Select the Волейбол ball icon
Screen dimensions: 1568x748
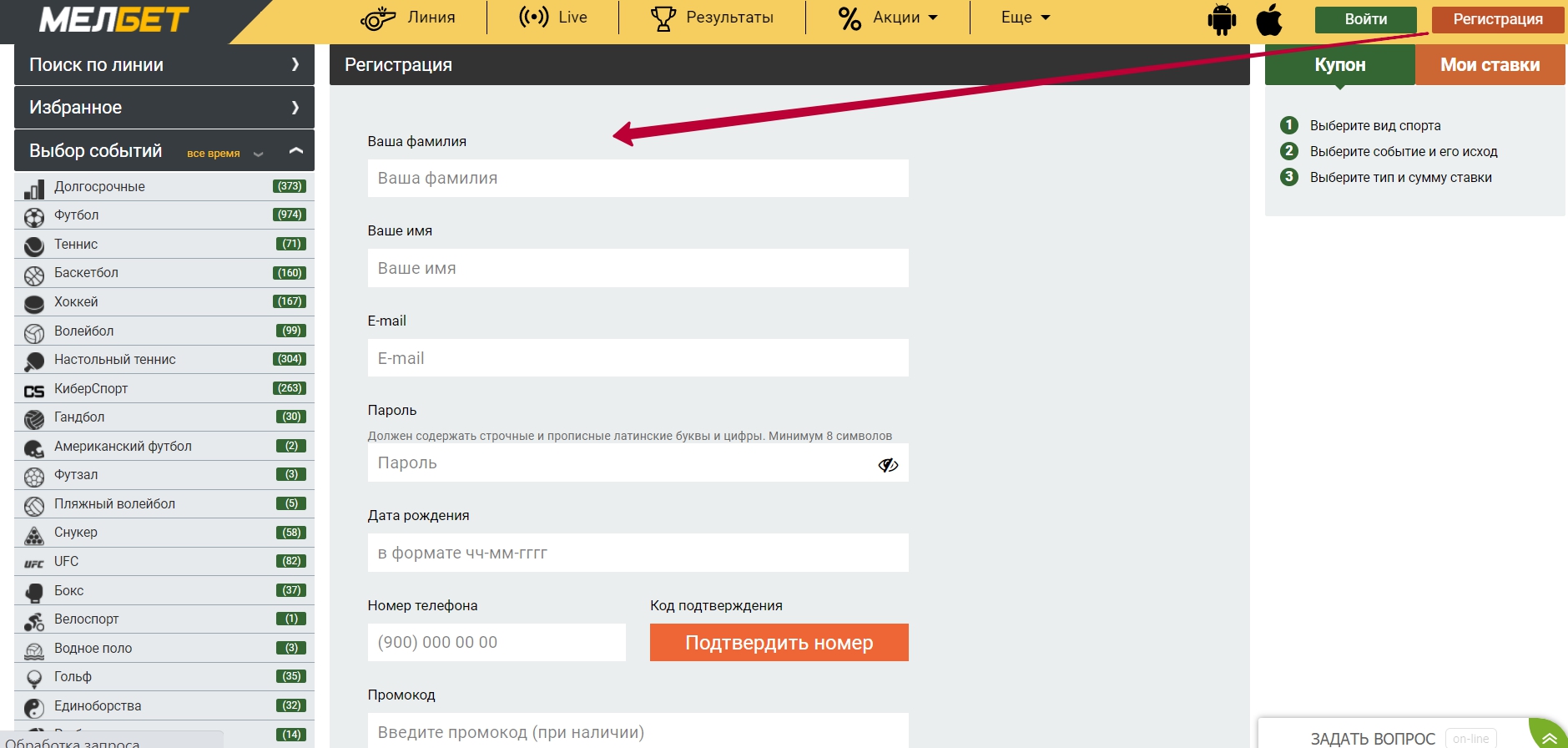click(34, 333)
